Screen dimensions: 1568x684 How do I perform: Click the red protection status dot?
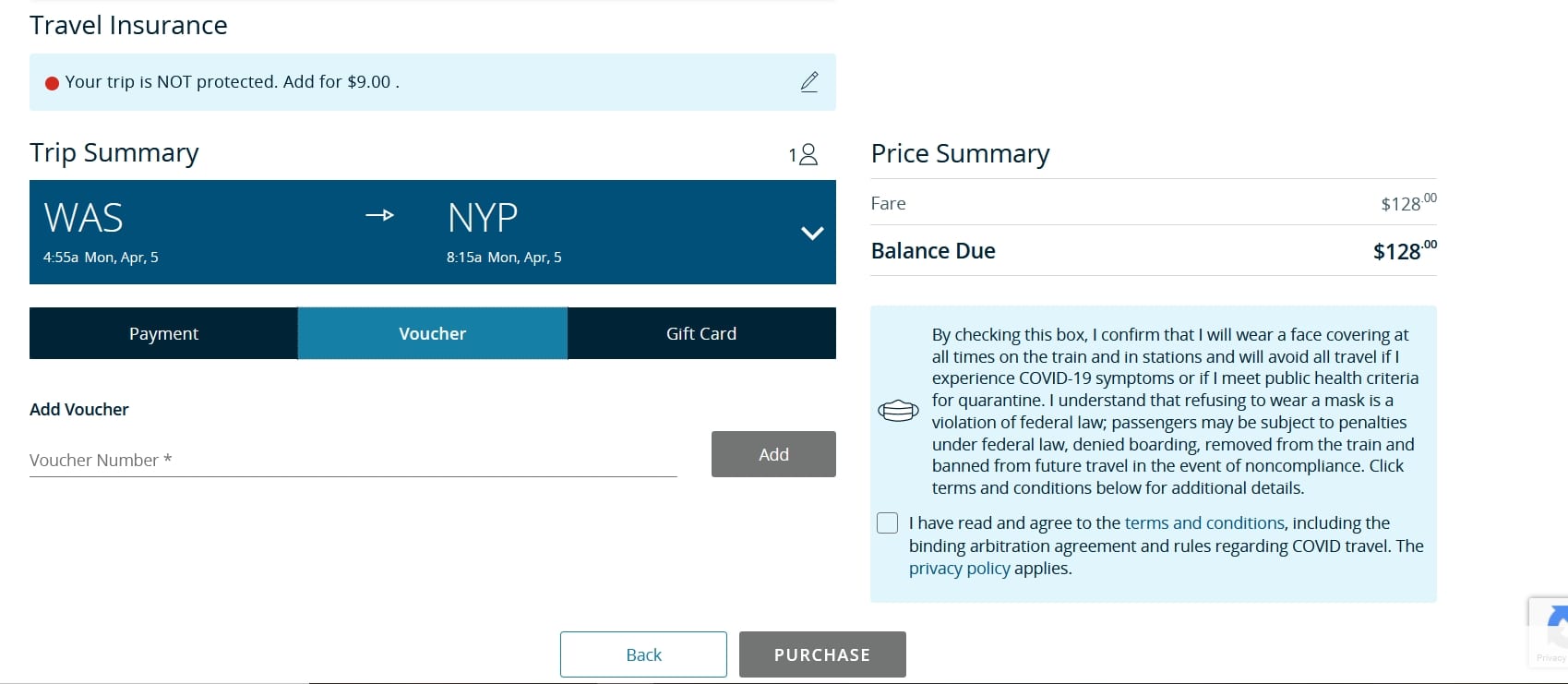click(53, 82)
